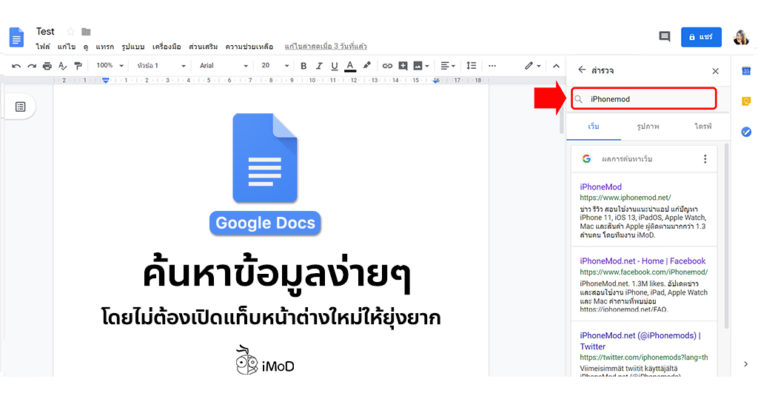
Task: Open web results three-dot menu
Action: tap(705, 159)
